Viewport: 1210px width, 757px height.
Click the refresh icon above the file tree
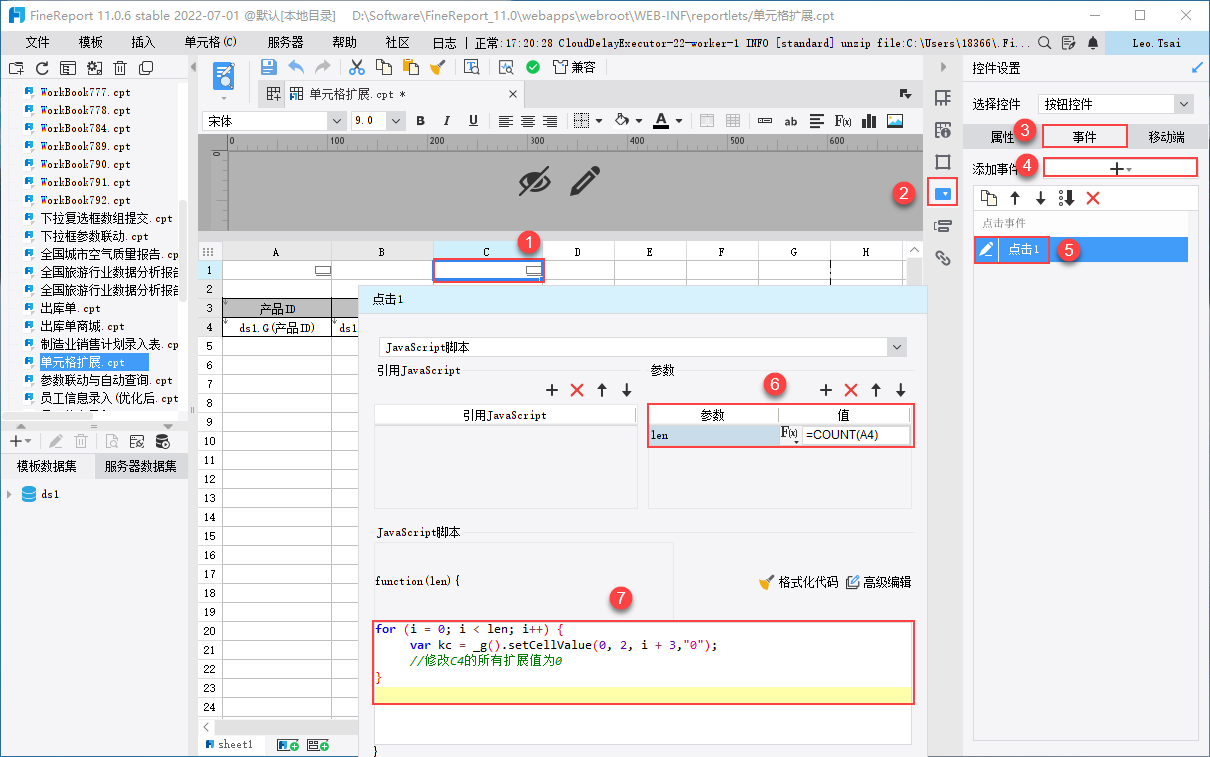(42, 68)
